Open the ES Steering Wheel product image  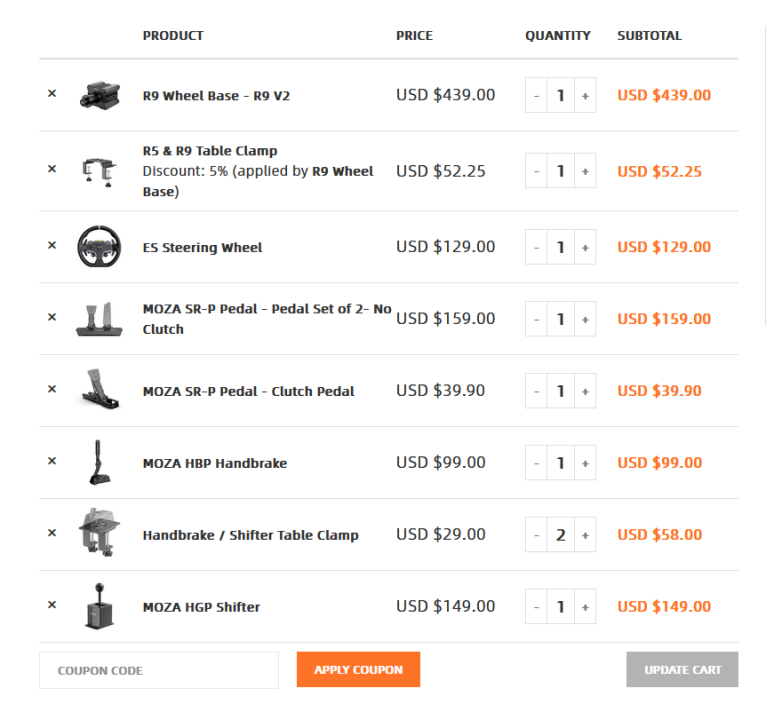tap(99, 247)
